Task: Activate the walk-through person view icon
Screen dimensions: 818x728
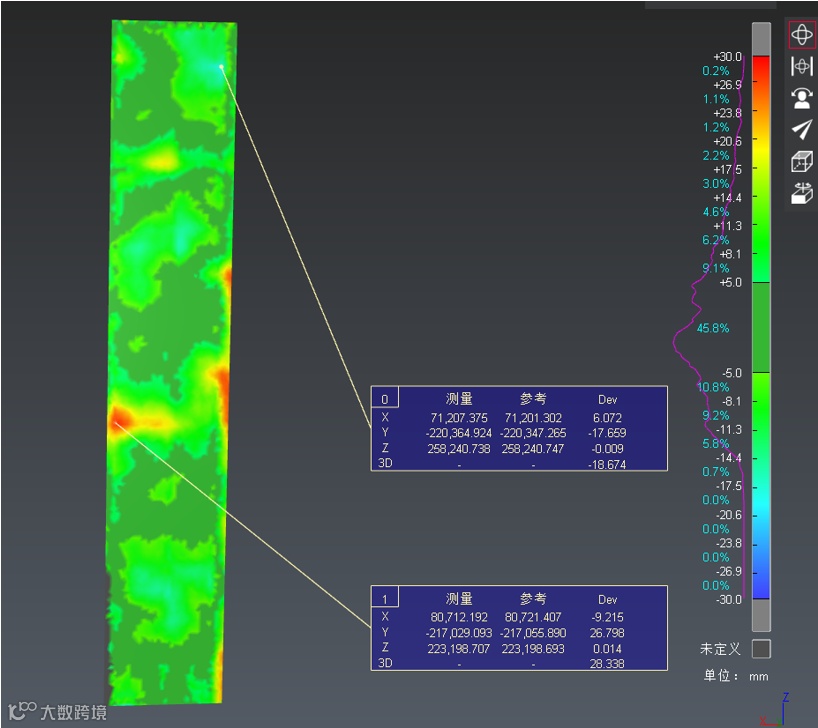Action: pyautogui.click(x=801, y=98)
